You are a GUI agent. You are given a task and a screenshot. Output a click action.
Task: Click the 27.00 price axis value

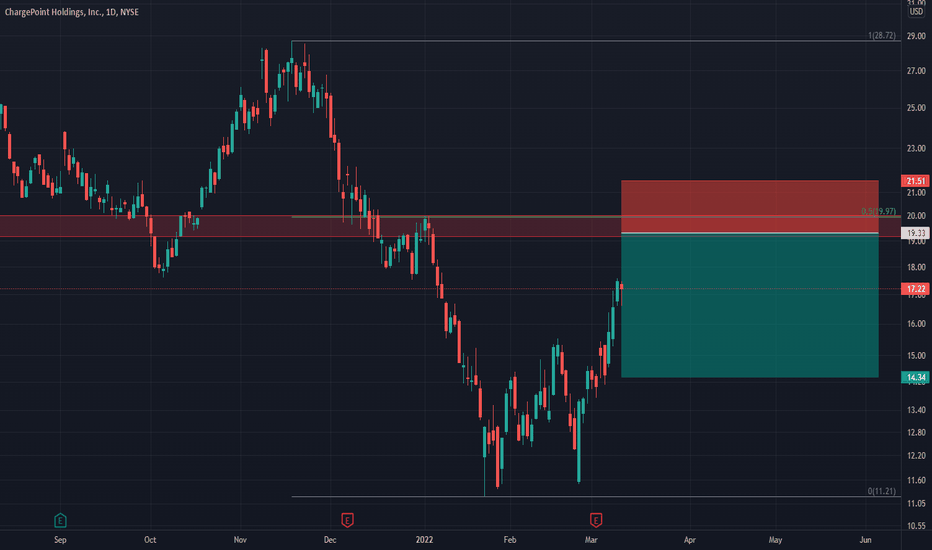[x=916, y=71]
